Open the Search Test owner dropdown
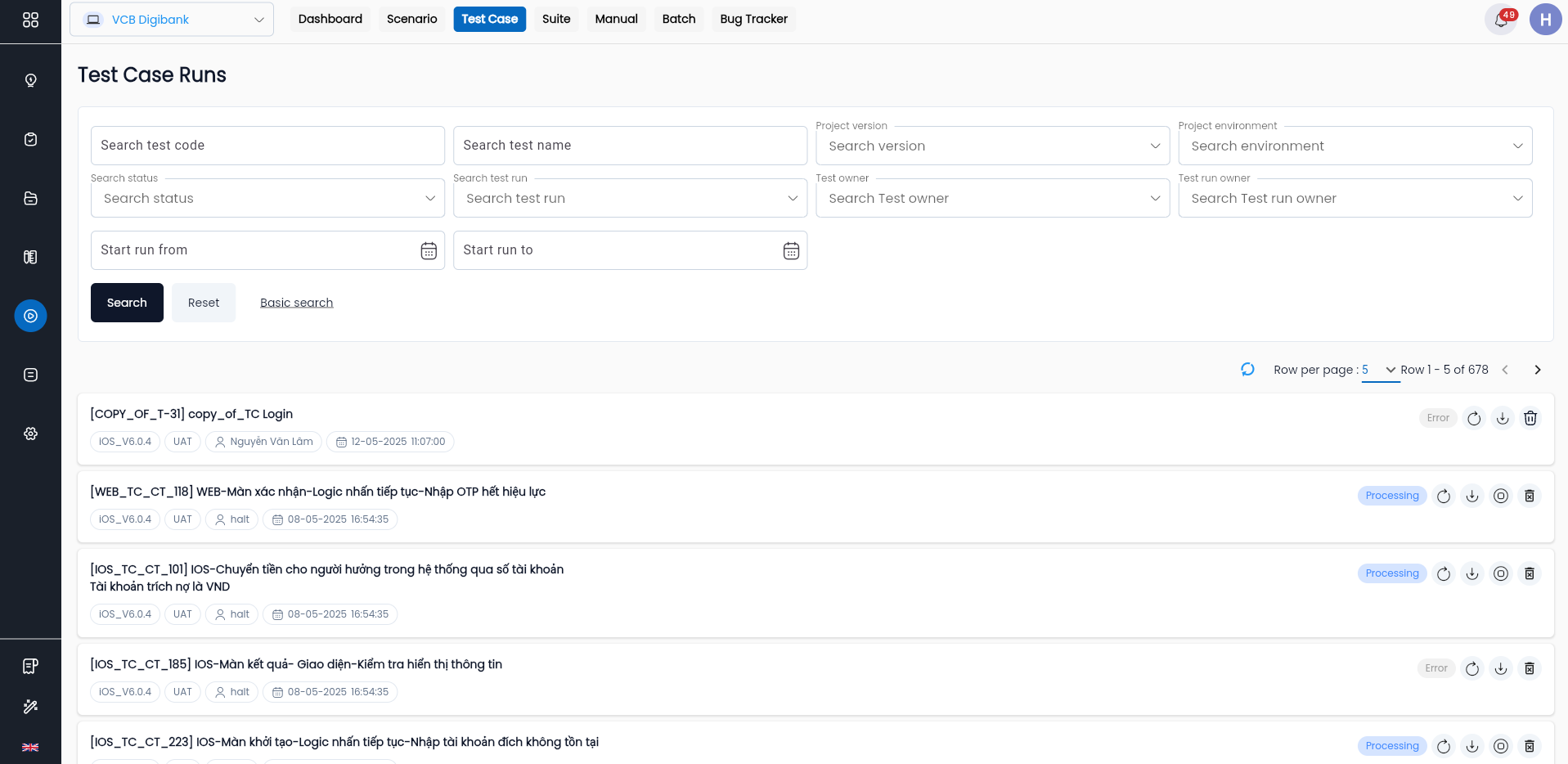Image resolution: width=1568 pixels, height=764 pixels. (x=993, y=198)
